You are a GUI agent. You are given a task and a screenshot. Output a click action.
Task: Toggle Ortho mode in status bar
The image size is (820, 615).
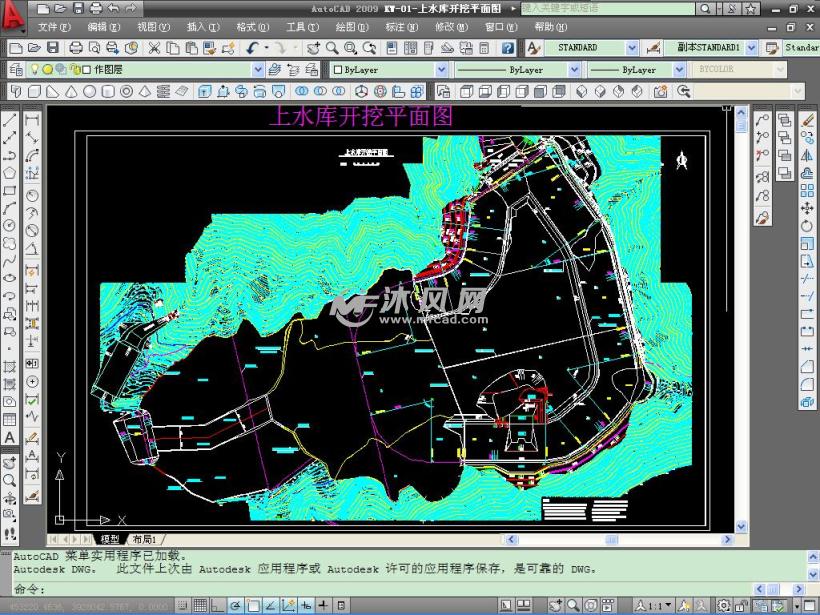point(217,606)
